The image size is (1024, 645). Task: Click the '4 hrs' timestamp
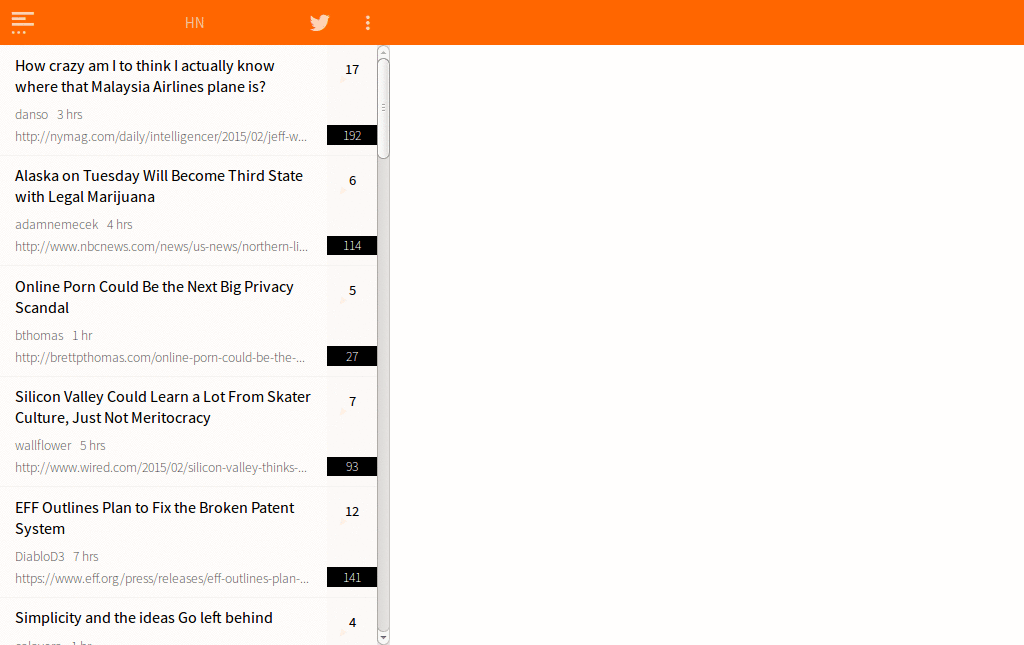(x=120, y=225)
